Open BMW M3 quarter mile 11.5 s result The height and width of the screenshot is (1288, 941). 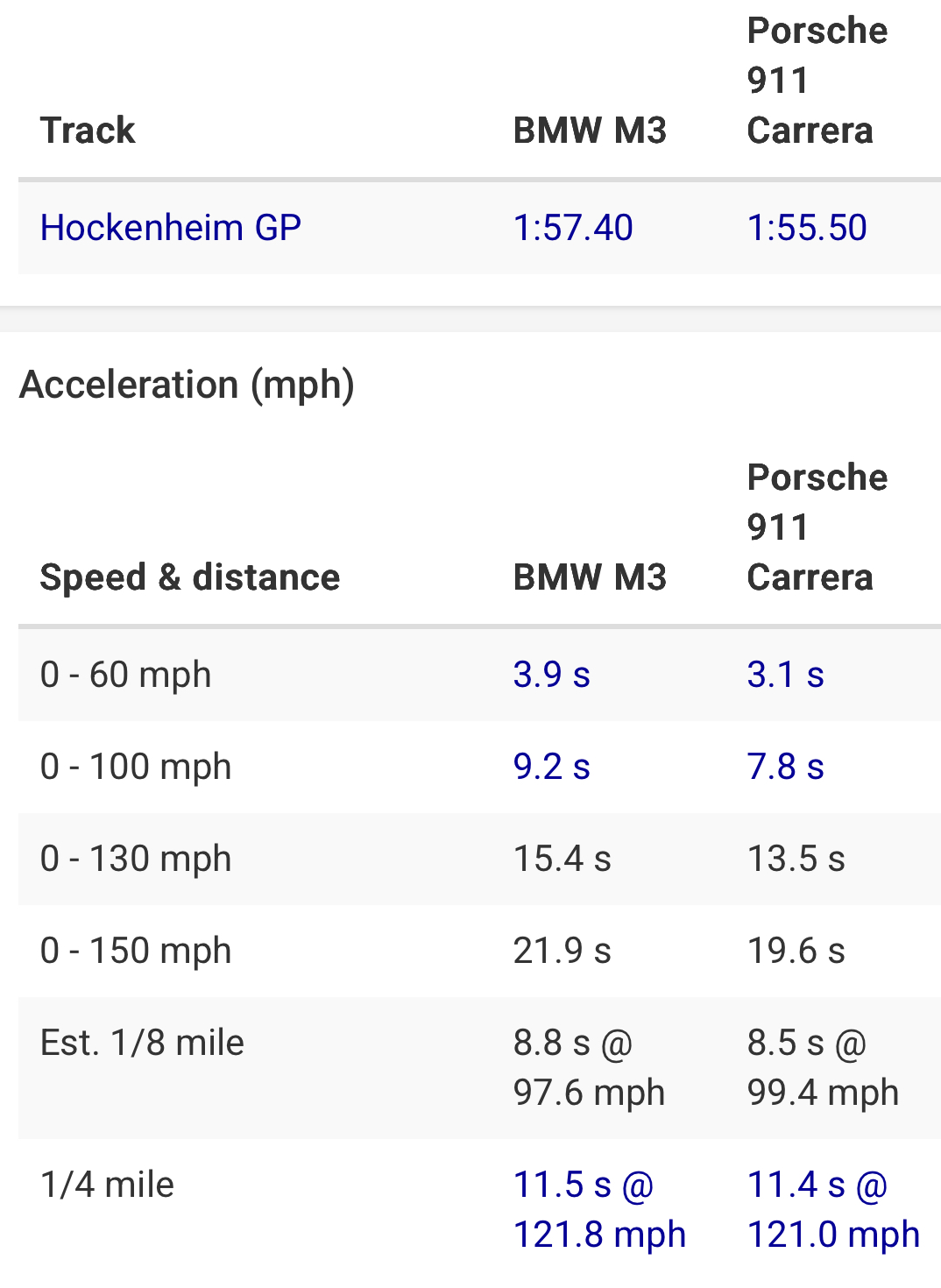coord(599,1209)
